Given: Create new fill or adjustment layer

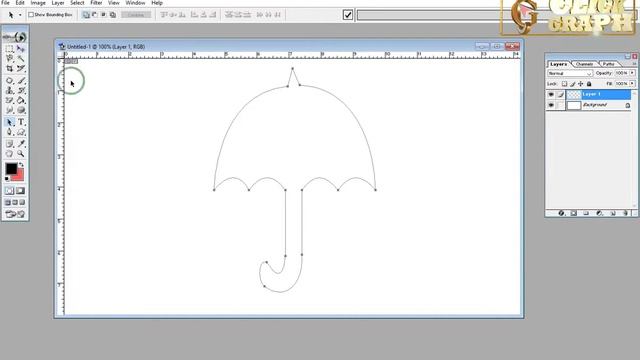Looking at the screenshot, I should 599,213.
